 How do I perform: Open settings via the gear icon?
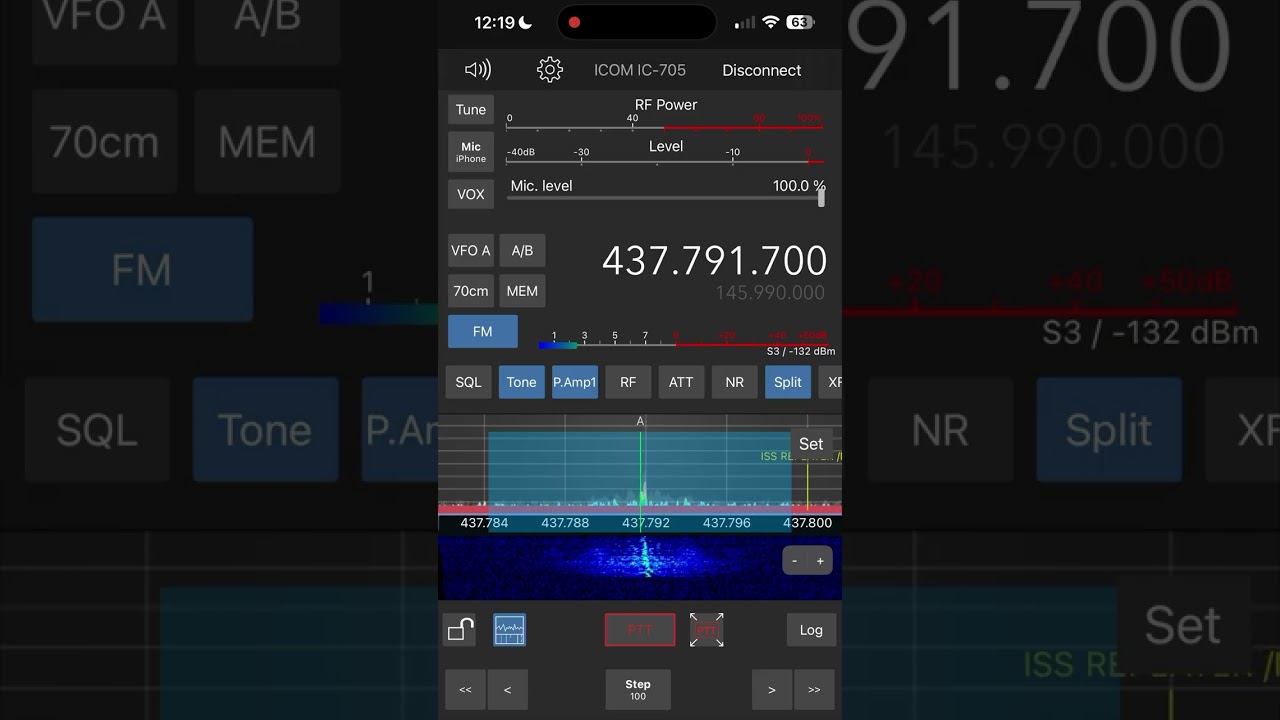point(550,69)
